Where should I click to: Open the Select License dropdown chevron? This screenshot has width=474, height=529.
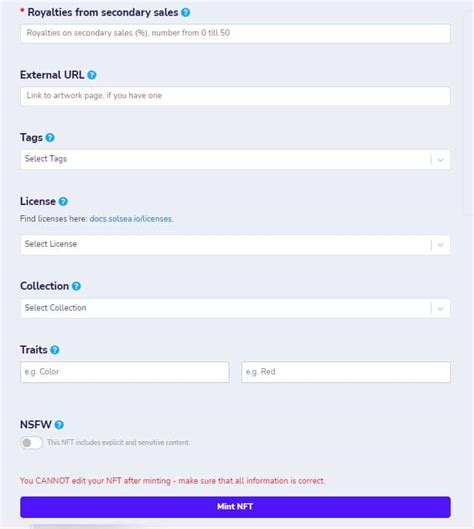tap(440, 245)
